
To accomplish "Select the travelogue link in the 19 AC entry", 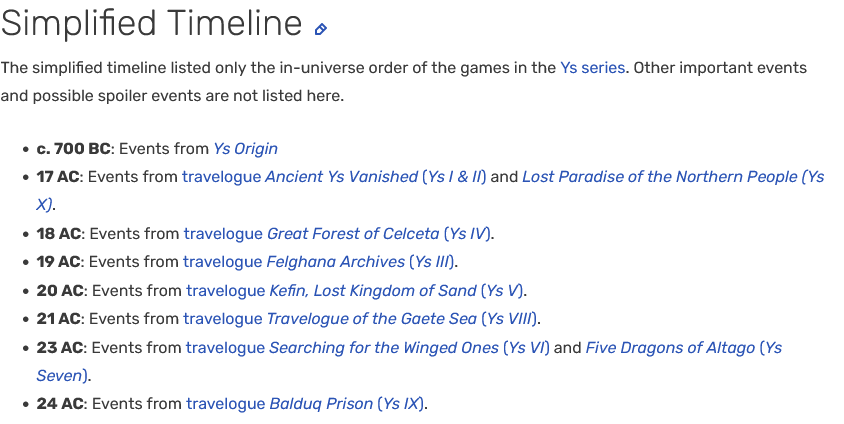I will point(222,262).
